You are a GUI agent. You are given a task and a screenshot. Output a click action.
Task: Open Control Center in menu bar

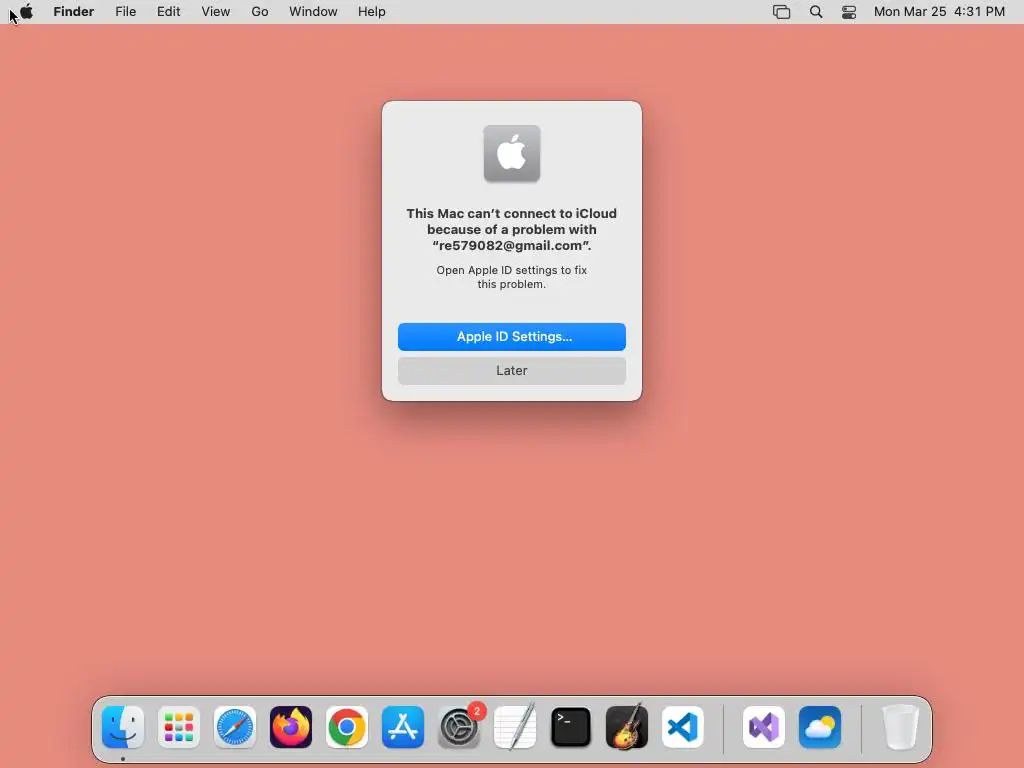(x=849, y=12)
